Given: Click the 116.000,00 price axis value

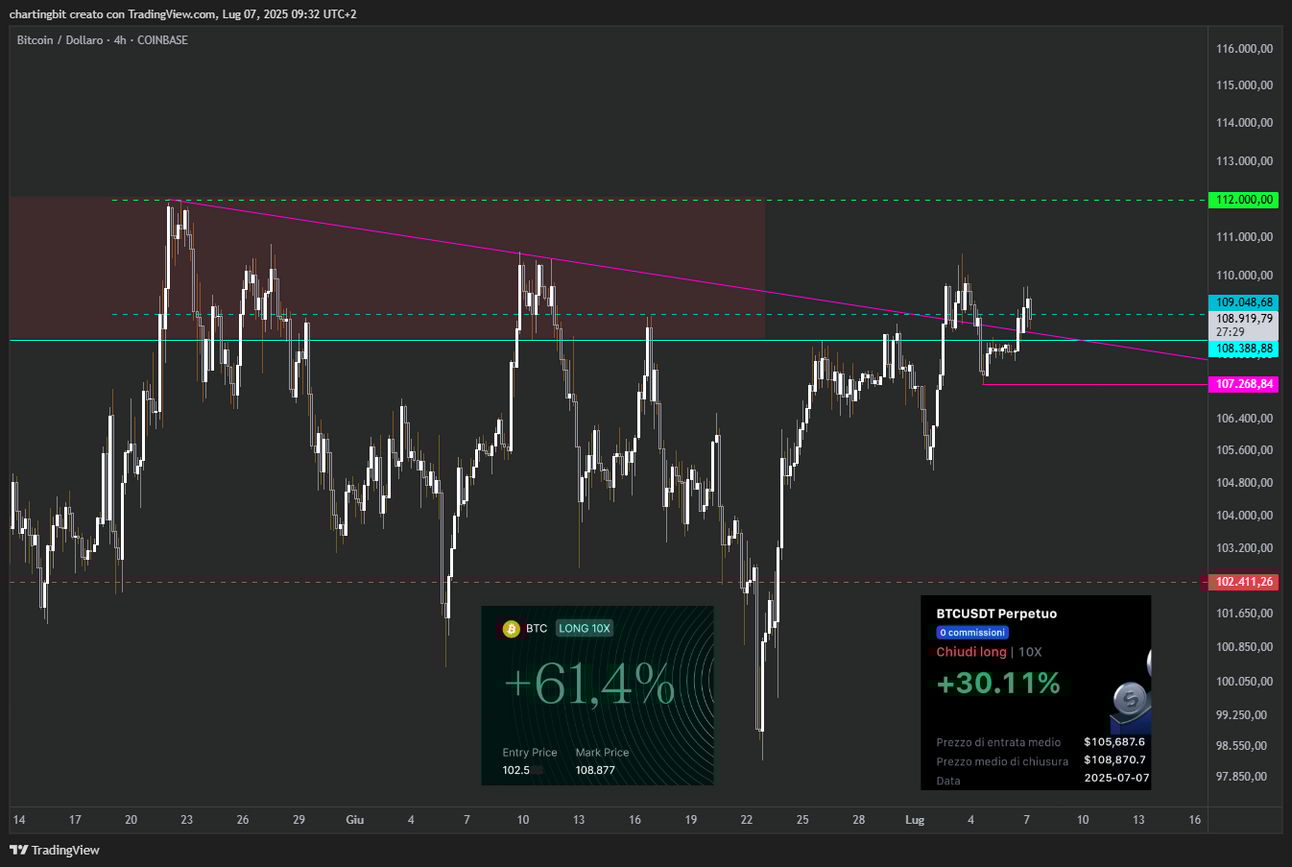Looking at the screenshot, I should [x=1244, y=49].
